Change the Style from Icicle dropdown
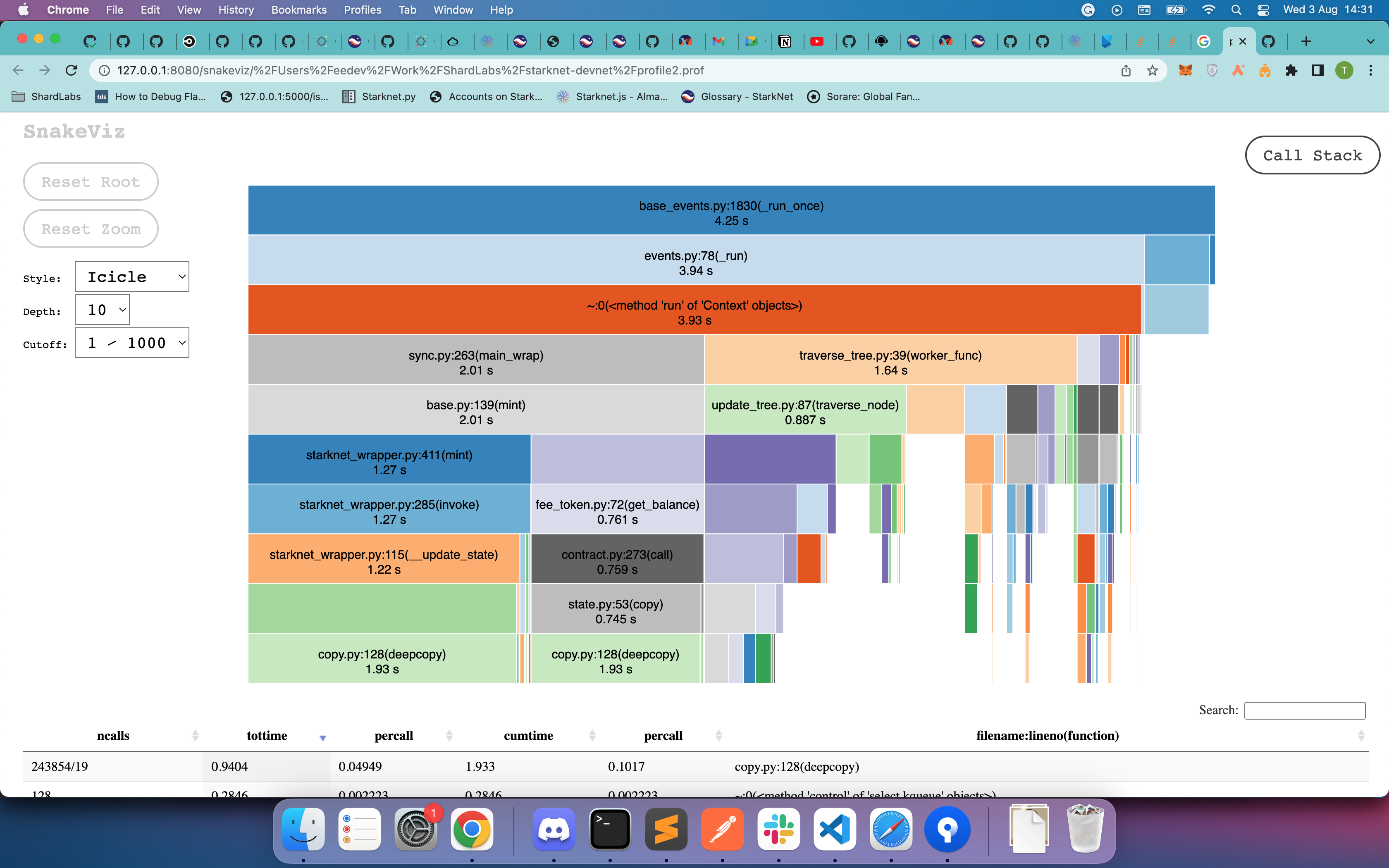Screen dimensions: 1389x868 tap(131, 276)
